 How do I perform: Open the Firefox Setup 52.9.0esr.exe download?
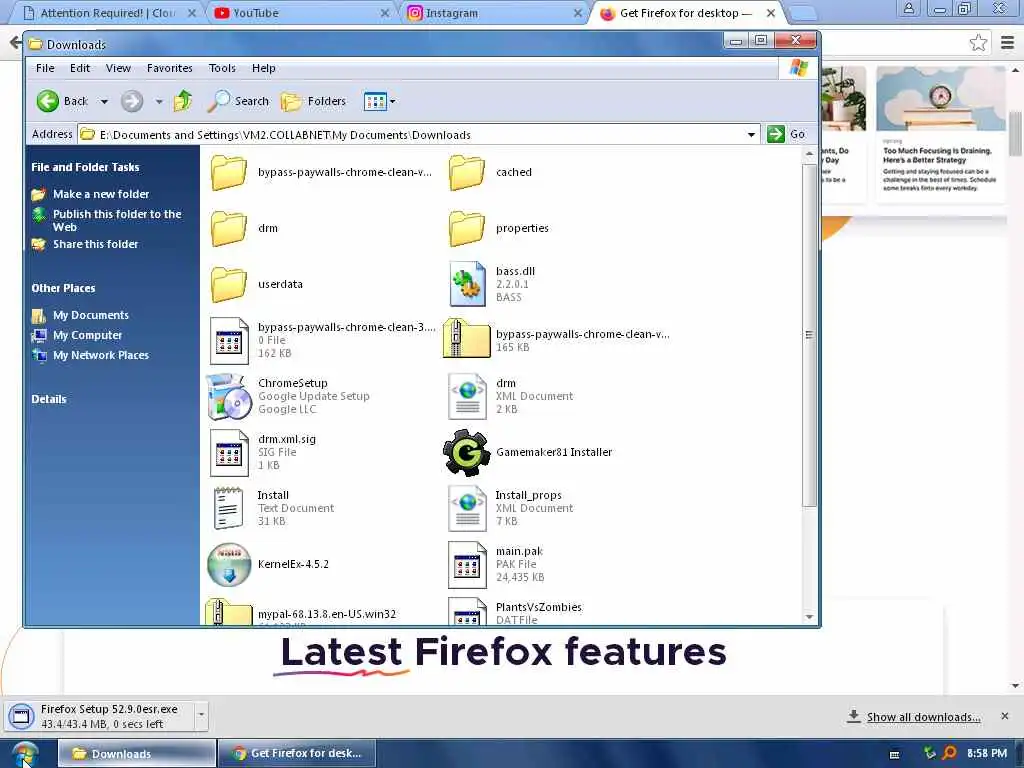click(x=98, y=716)
